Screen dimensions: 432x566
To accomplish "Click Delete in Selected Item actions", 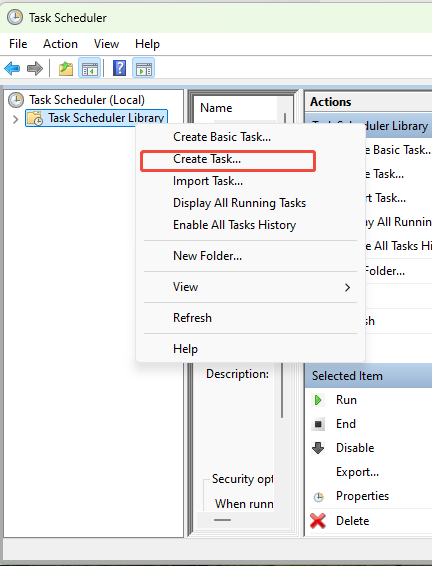I will click(353, 521).
